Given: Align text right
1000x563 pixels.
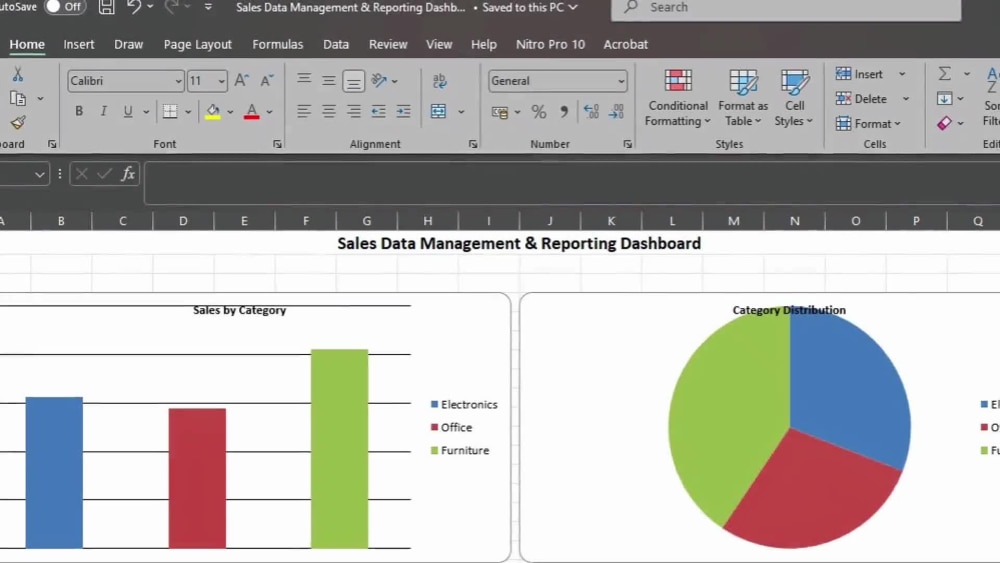Looking at the screenshot, I should [x=353, y=111].
